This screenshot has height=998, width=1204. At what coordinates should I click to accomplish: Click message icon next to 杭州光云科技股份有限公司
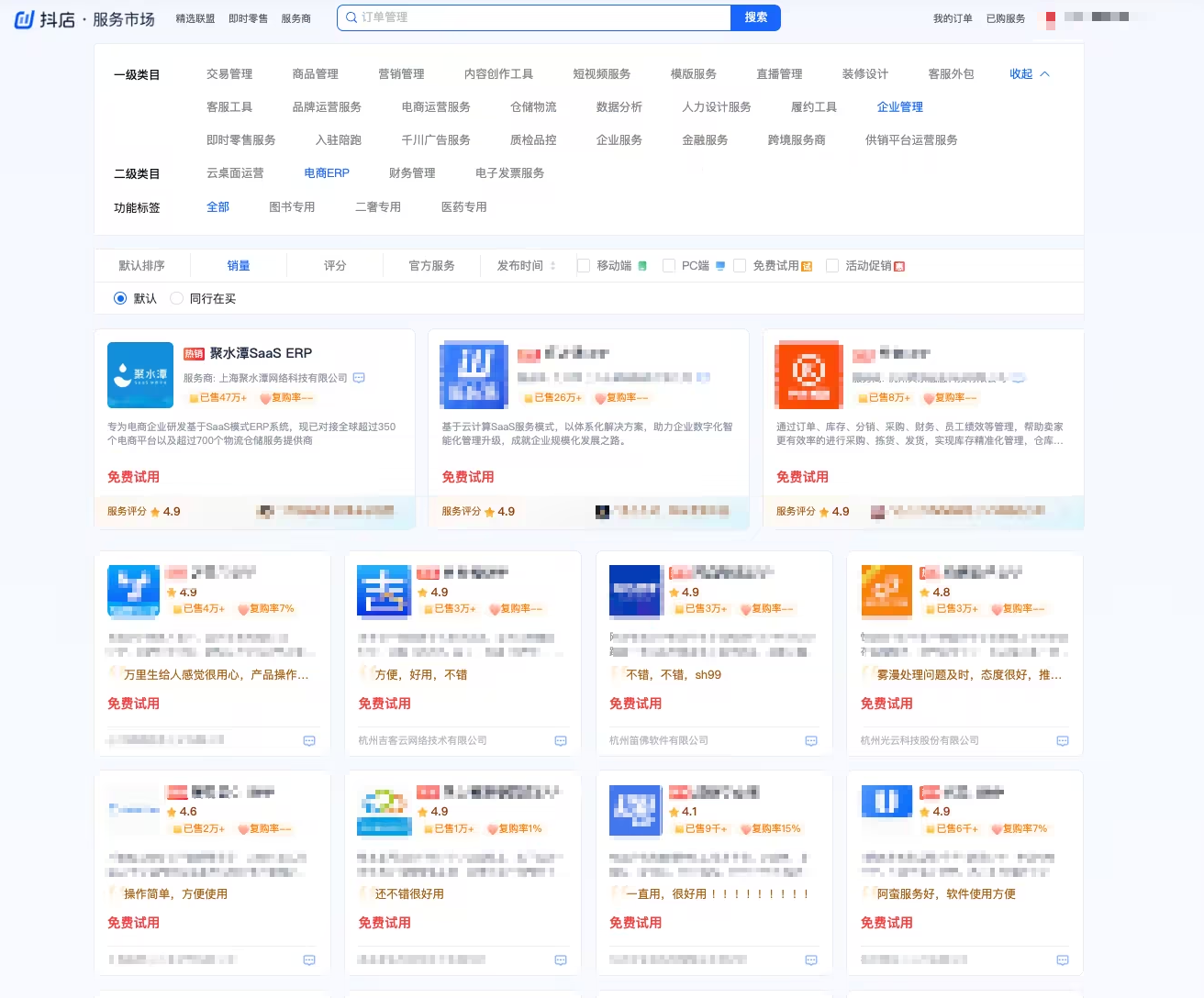(x=1063, y=741)
